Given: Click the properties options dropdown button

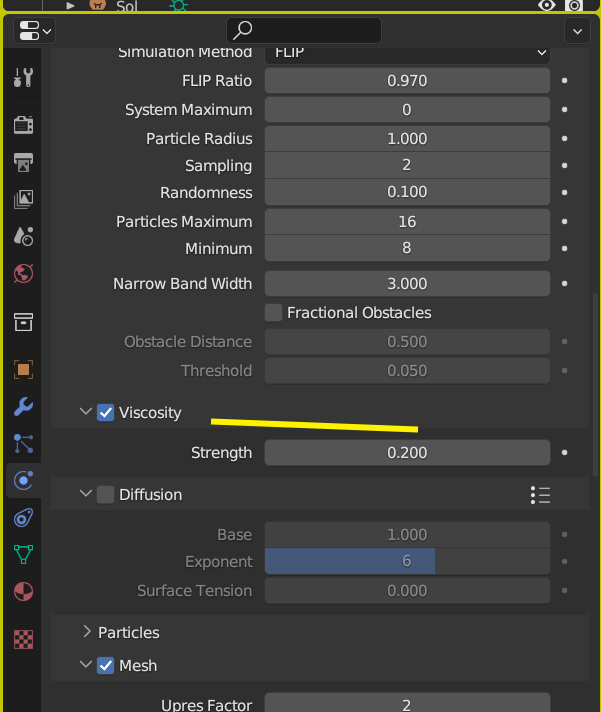Looking at the screenshot, I should click(577, 31).
